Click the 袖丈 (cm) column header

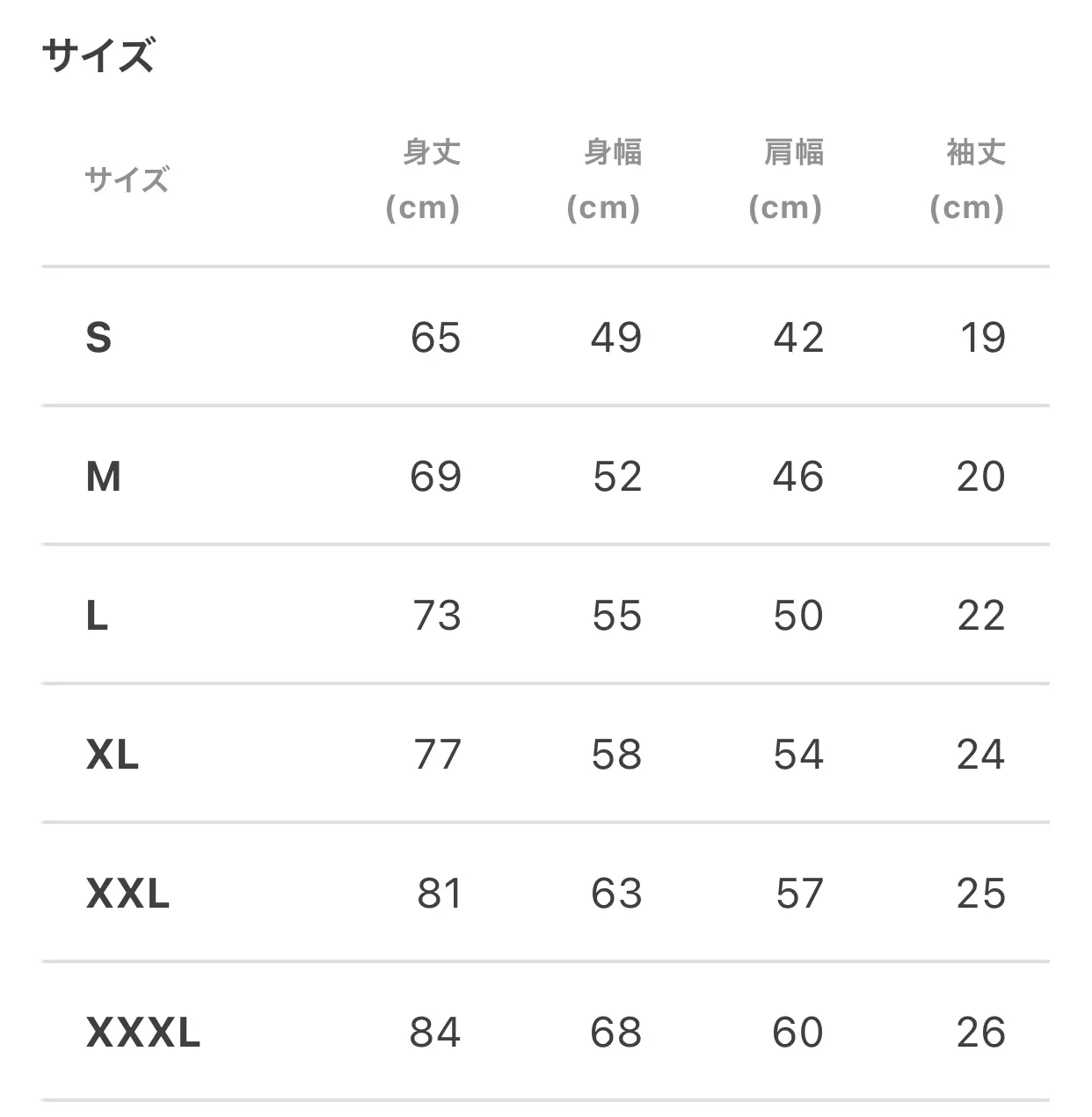tap(967, 180)
